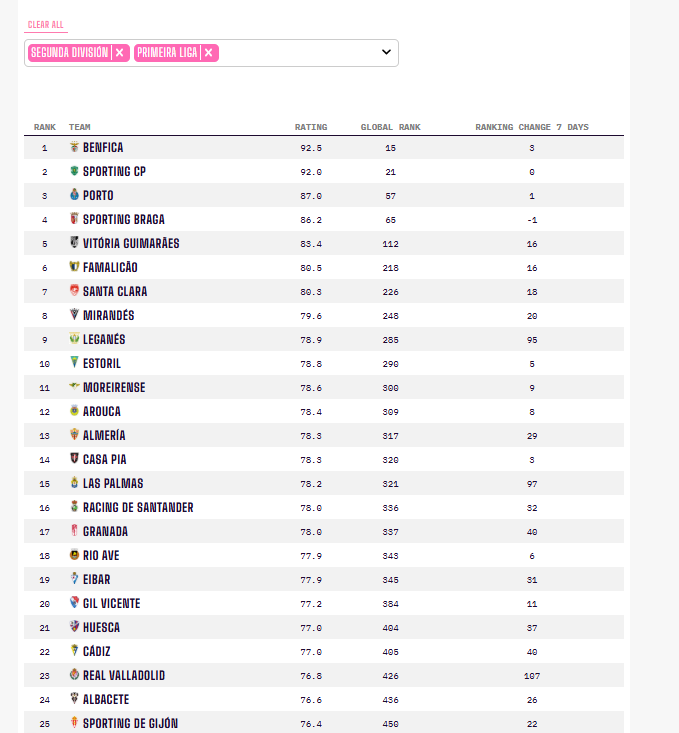Remove the Segunda División filter tag
This screenshot has width=679, height=733.
pos(120,53)
